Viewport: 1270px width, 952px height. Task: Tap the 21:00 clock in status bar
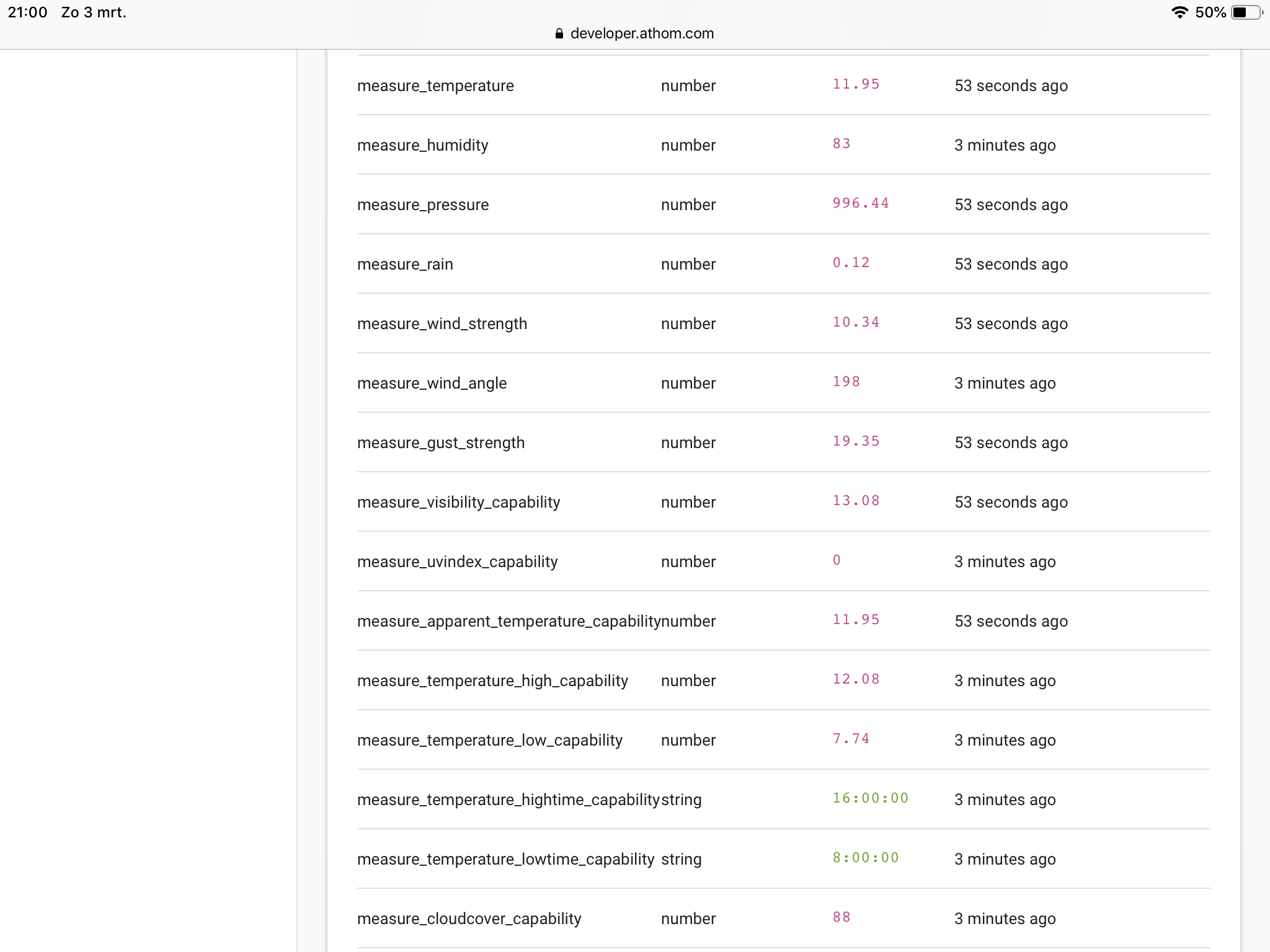click(27, 12)
